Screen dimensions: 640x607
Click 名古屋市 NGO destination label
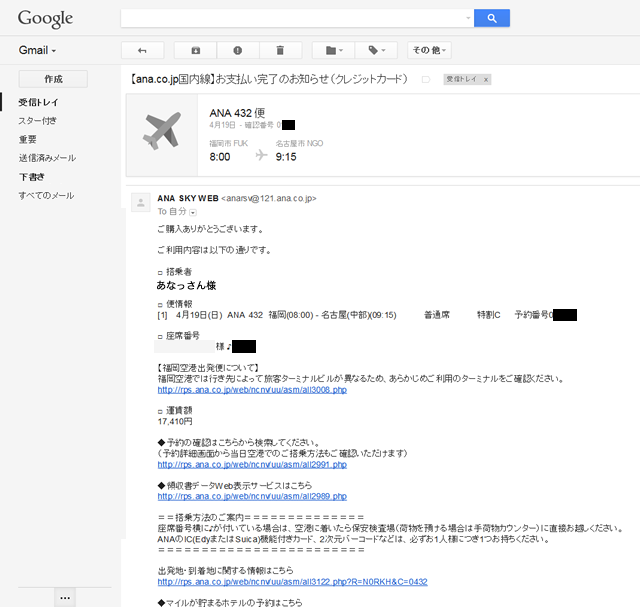click(x=299, y=143)
